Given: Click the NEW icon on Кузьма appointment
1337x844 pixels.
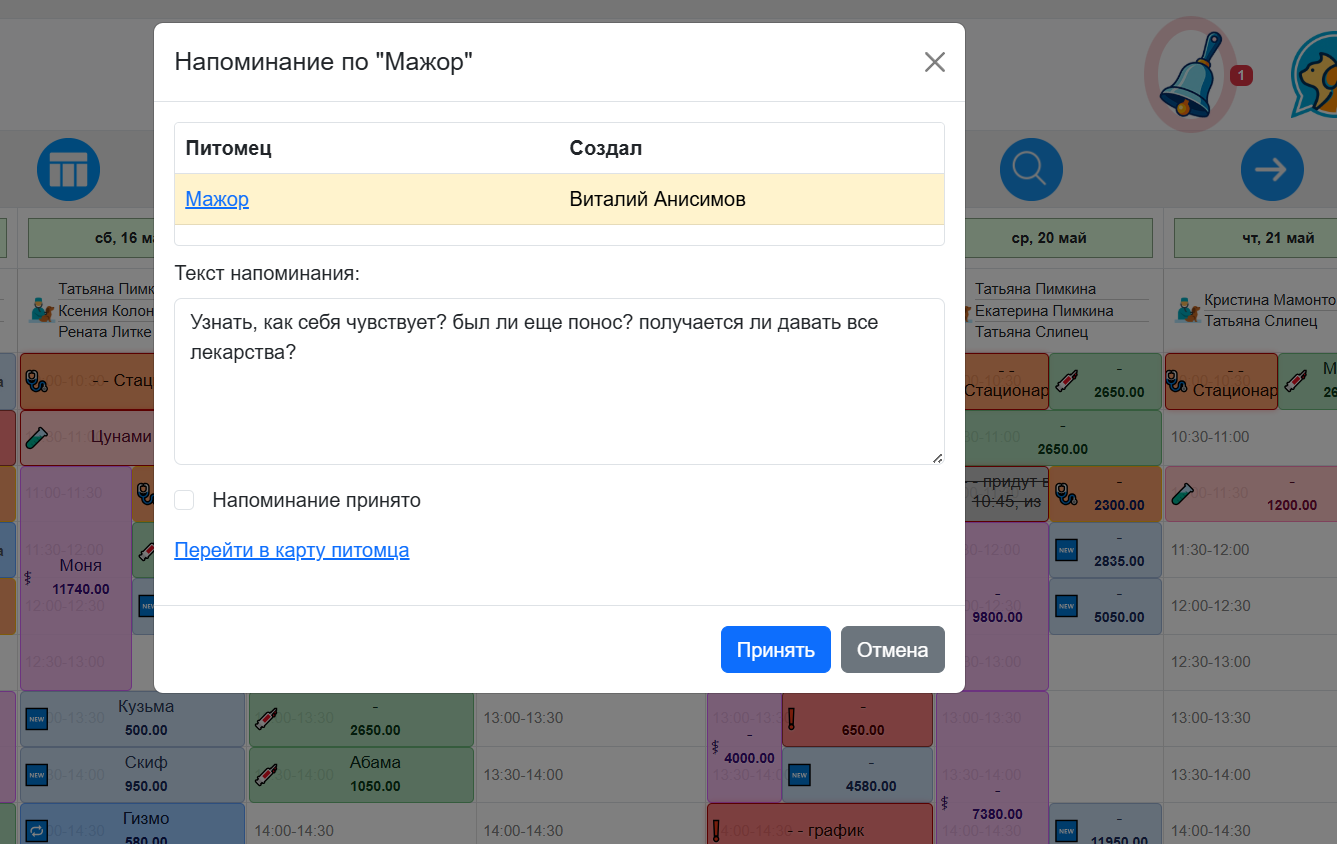Looking at the screenshot, I should pyautogui.click(x=36, y=718).
